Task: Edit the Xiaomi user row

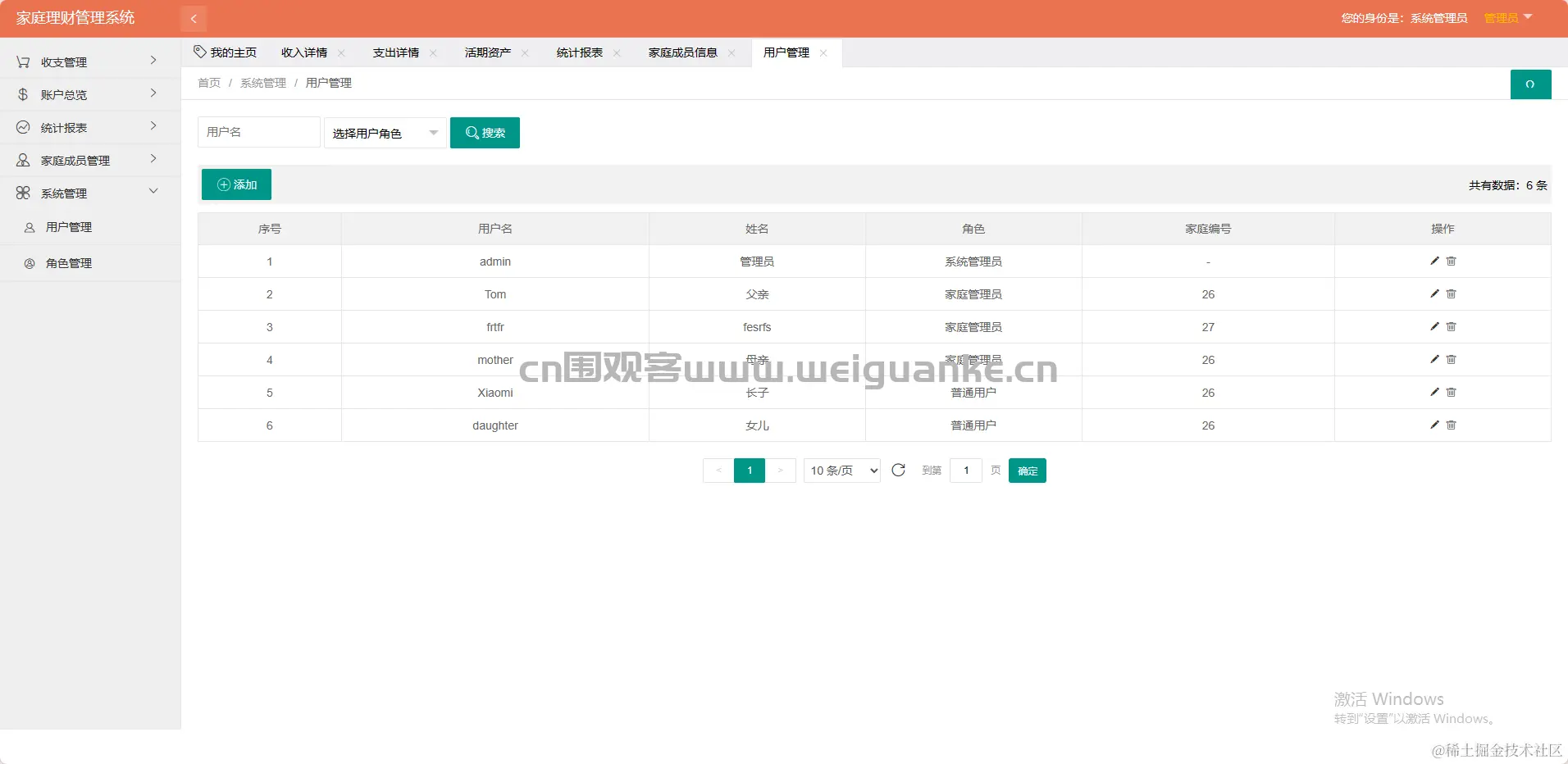Action: (1434, 392)
